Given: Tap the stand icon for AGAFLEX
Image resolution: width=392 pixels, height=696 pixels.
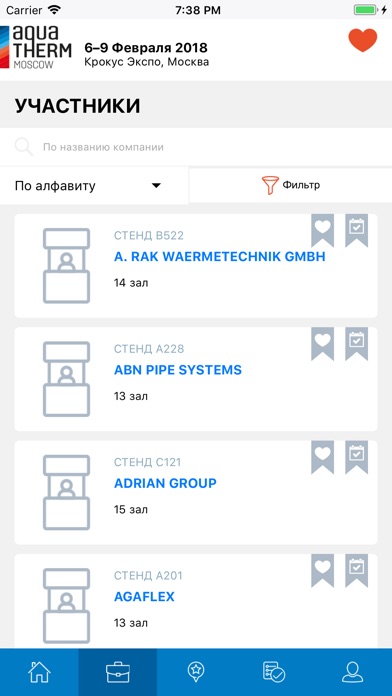Looking at the screenshot, I should [67, 606].
